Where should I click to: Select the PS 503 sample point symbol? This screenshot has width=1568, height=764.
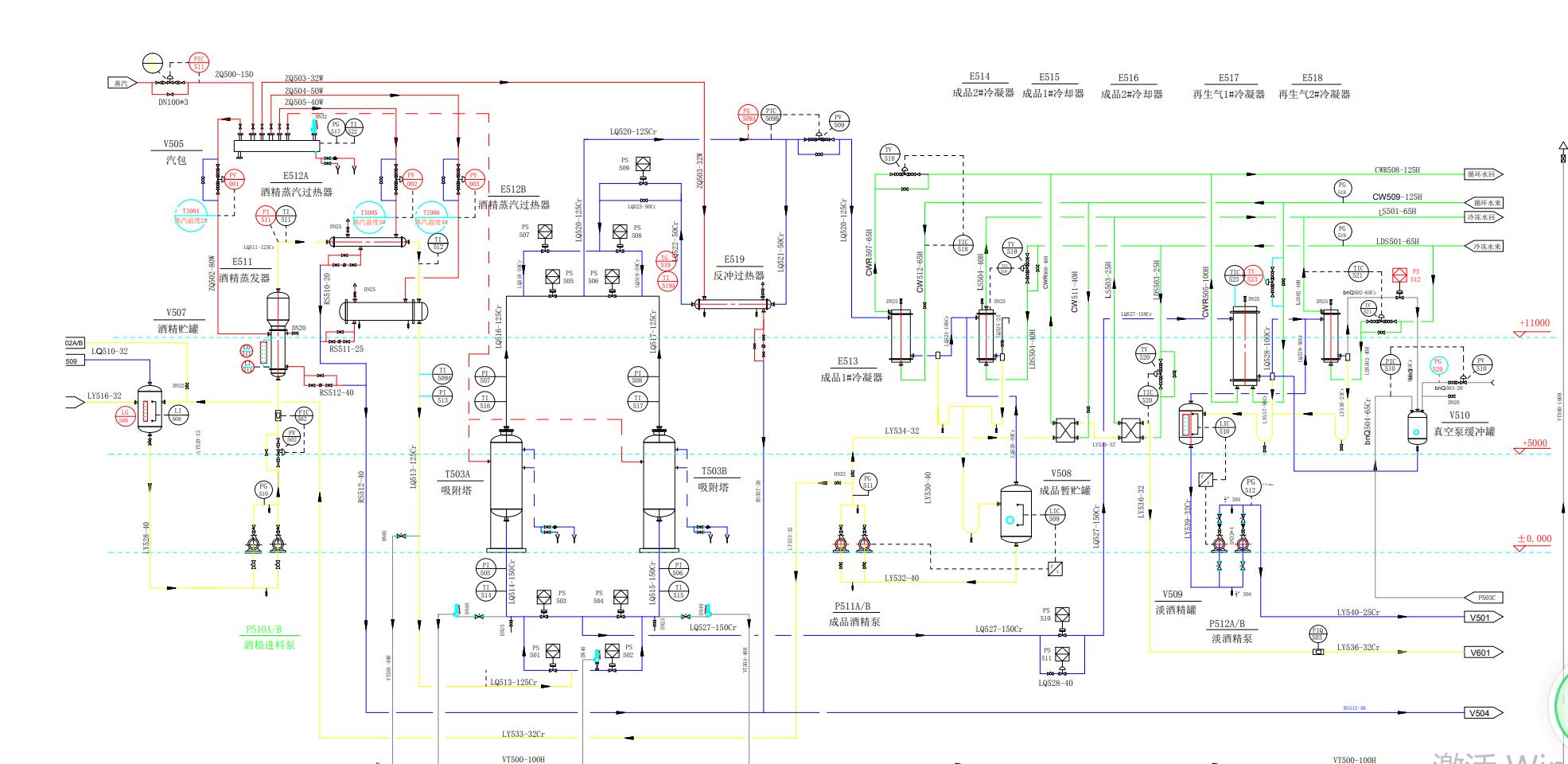point(544,597)
